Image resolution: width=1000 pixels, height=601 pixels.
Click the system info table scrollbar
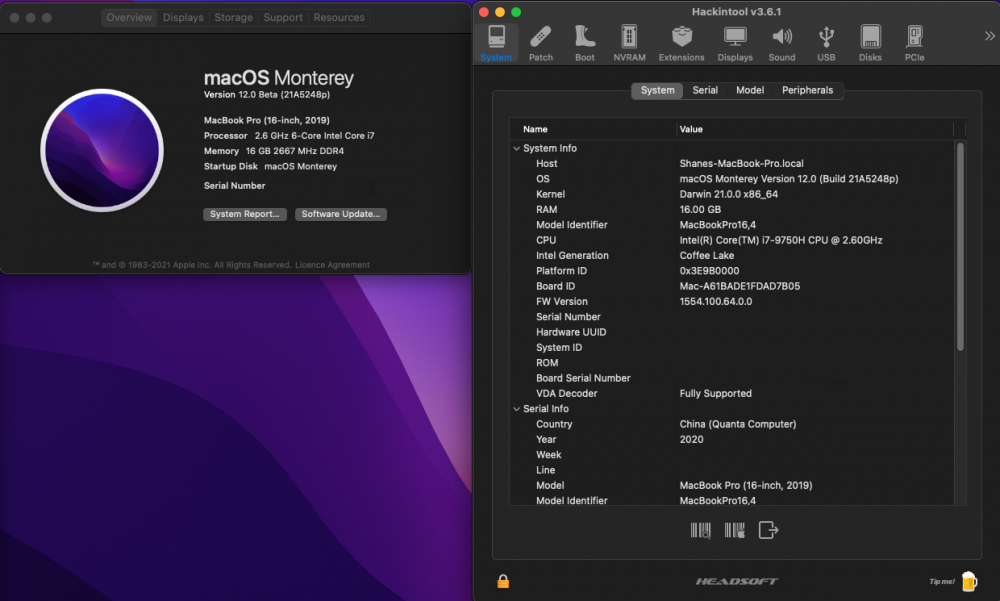tap(960, 246)
